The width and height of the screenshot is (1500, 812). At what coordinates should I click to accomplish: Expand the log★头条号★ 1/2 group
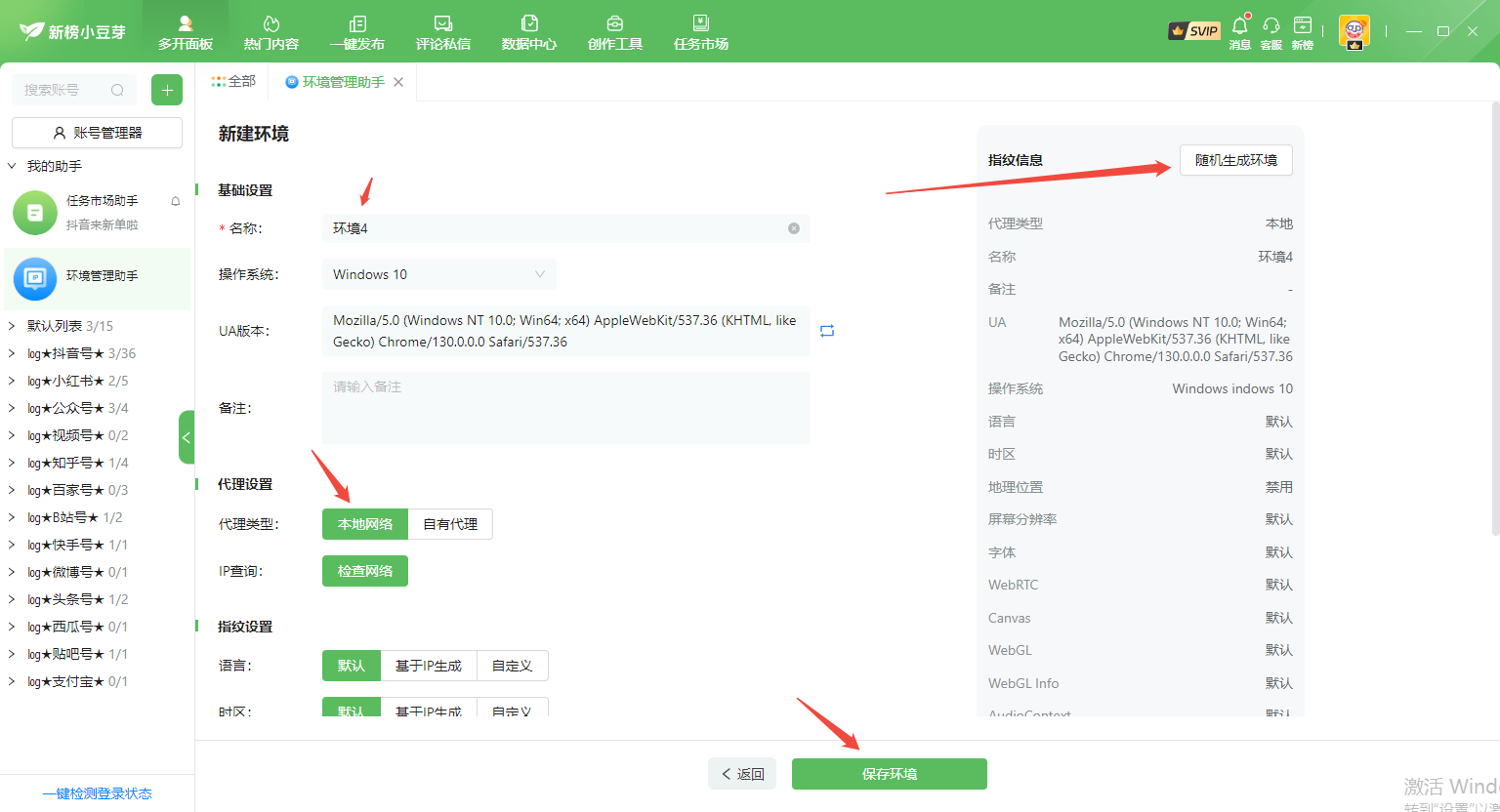tap(12, 599)
